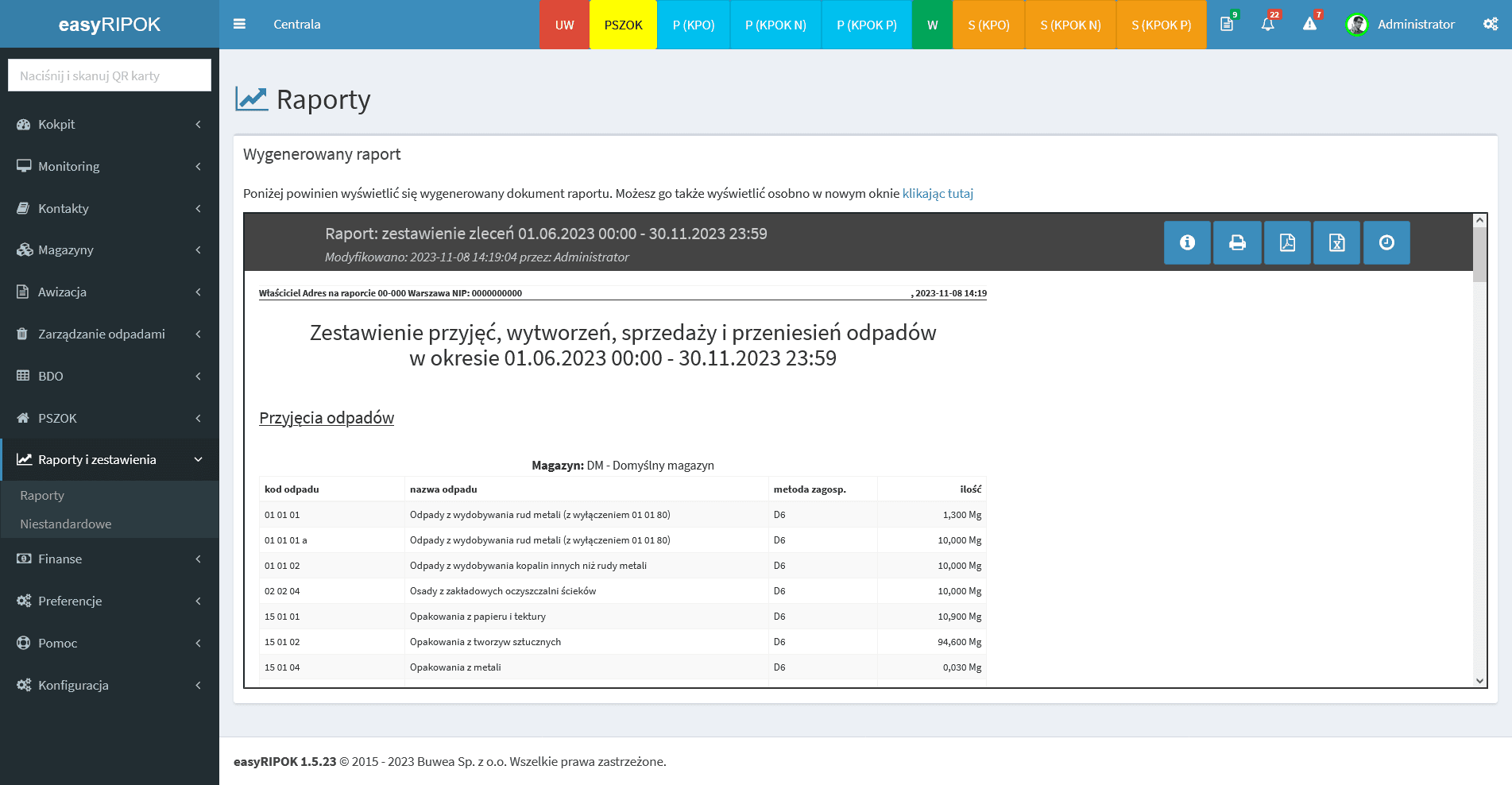1512x785 pixels.
Task: Open the documents icon with badge 9
Action: click(1227, 25)
